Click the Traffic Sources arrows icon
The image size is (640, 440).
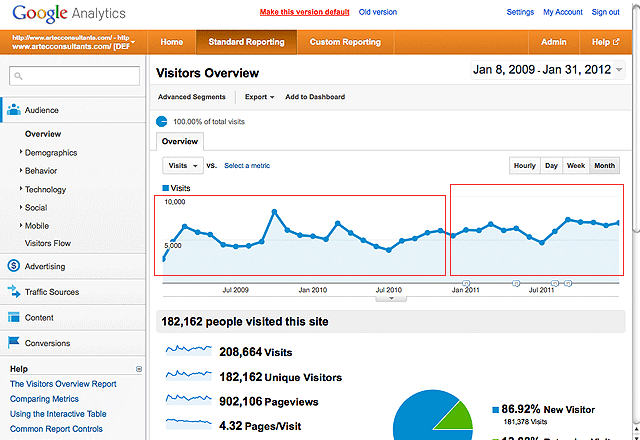[14, 292]
